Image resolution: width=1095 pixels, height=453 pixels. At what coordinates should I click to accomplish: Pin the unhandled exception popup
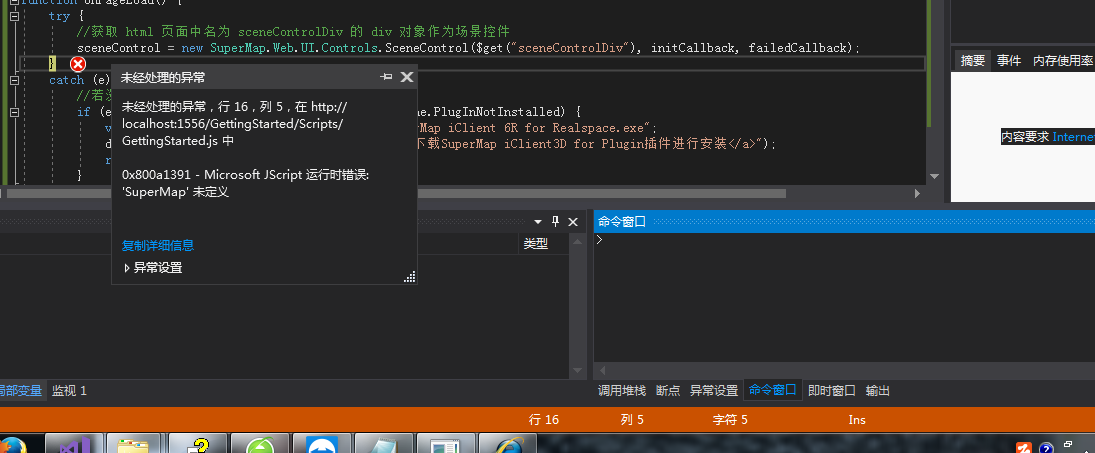(385, 77)
